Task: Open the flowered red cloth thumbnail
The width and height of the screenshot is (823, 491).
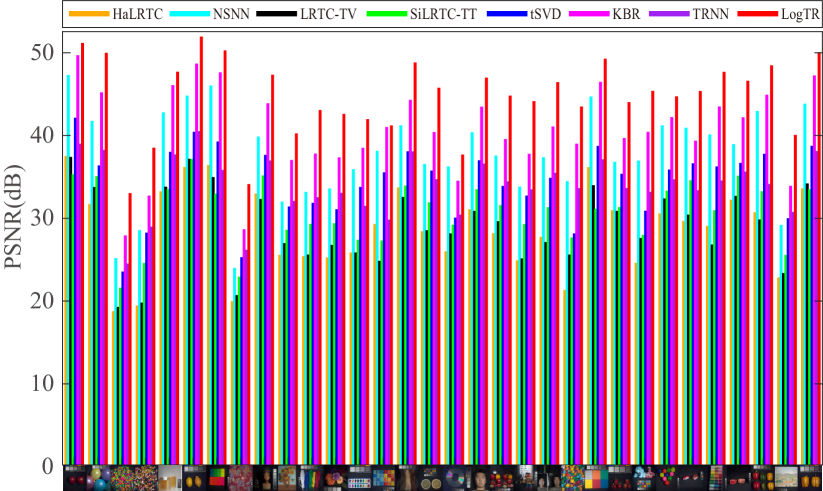Action: (241, 478)
